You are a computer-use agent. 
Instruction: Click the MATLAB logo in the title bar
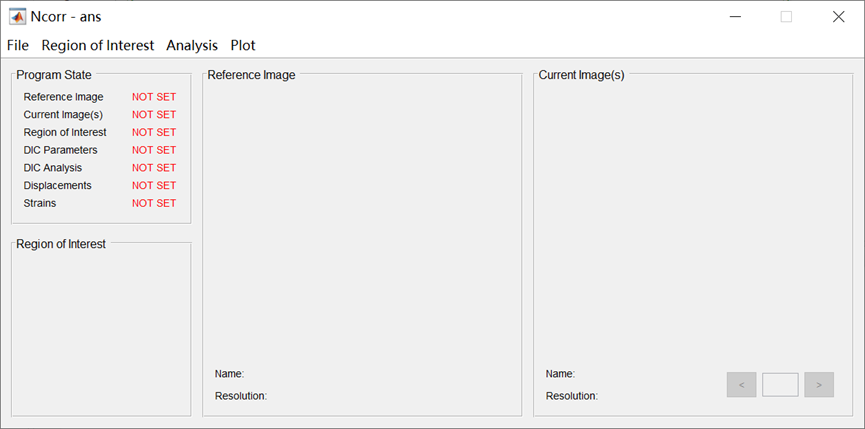coord(17,16)
